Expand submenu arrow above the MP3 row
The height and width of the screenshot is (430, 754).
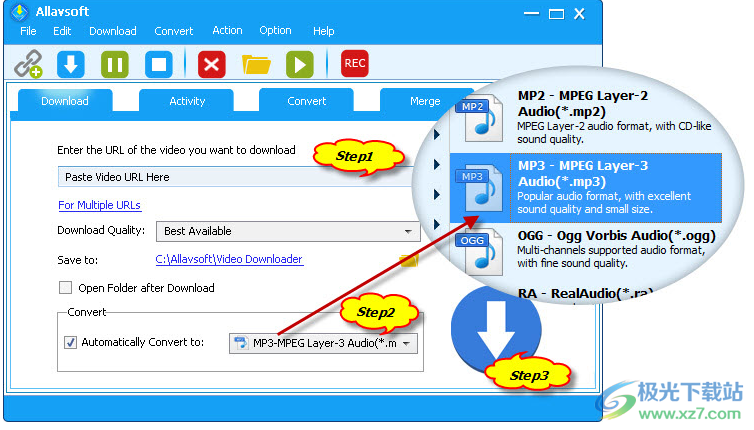(x=437, y=164)
